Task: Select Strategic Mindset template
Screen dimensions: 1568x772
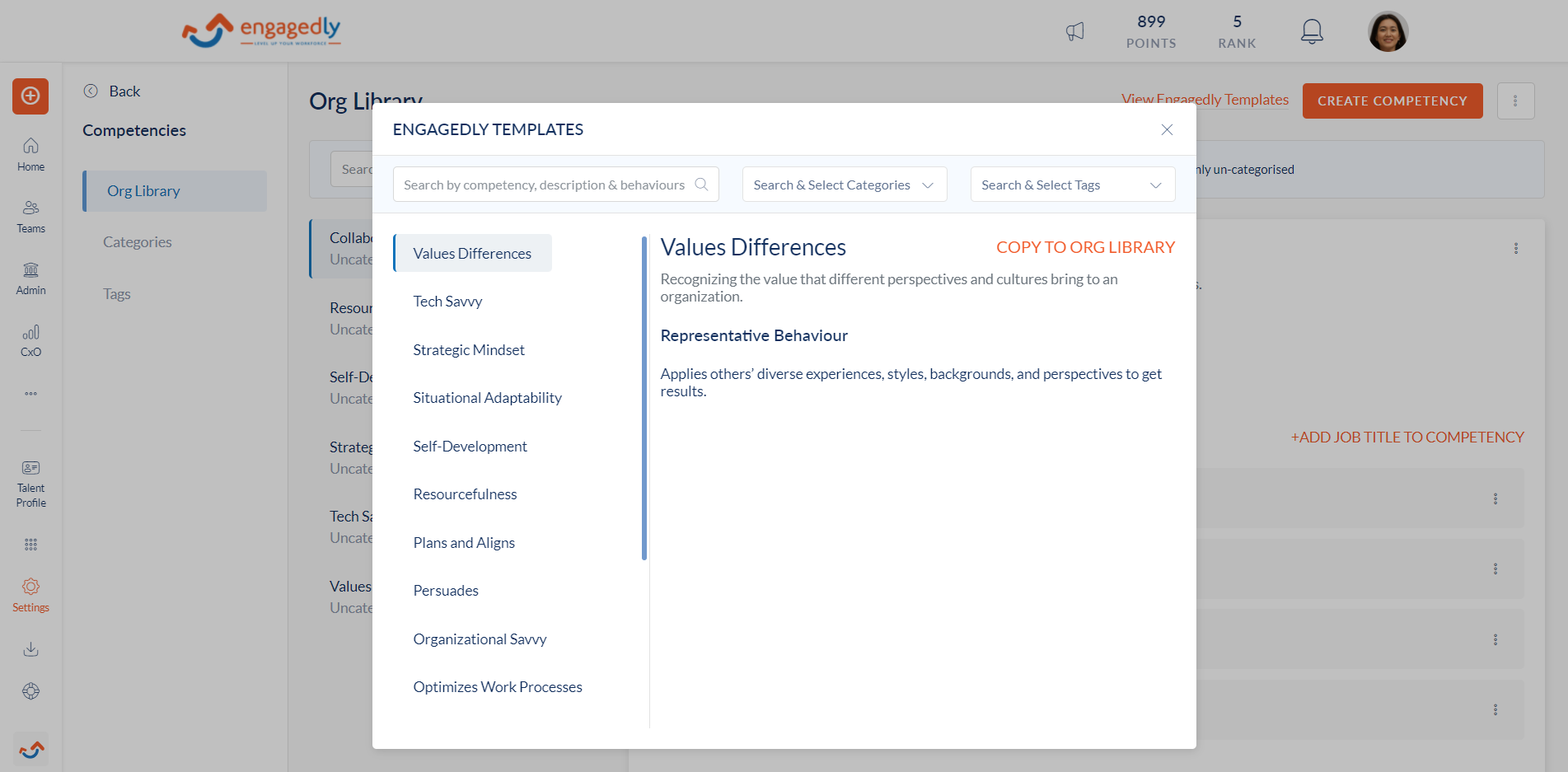Action: tap(469, 349)
